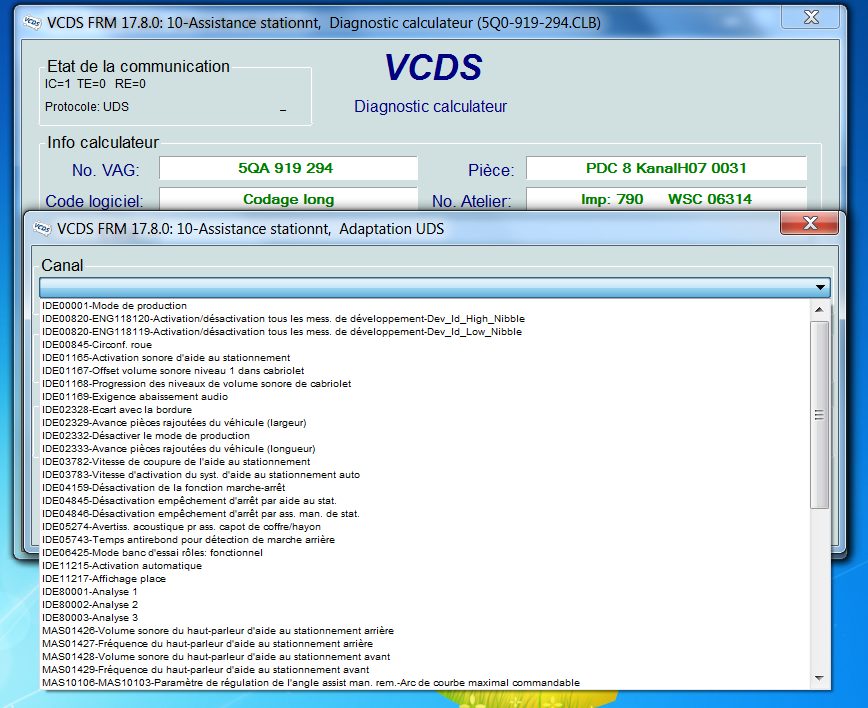The image size is (868, 708).
Task: Select IDE02332-Désactiver le mode de production
Action: click(x=146, y=436)
